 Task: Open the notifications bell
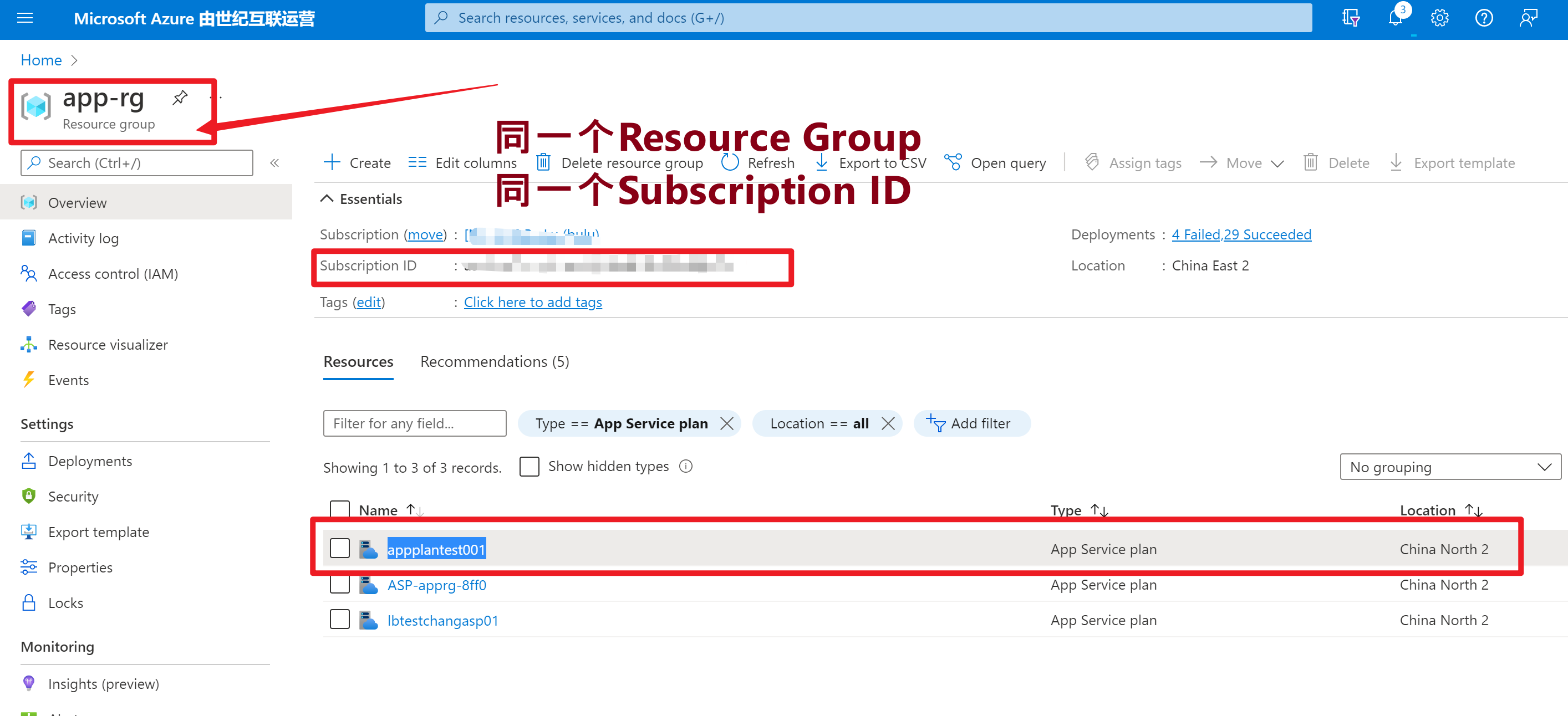pyautogui.click(x=1395, y=18)
